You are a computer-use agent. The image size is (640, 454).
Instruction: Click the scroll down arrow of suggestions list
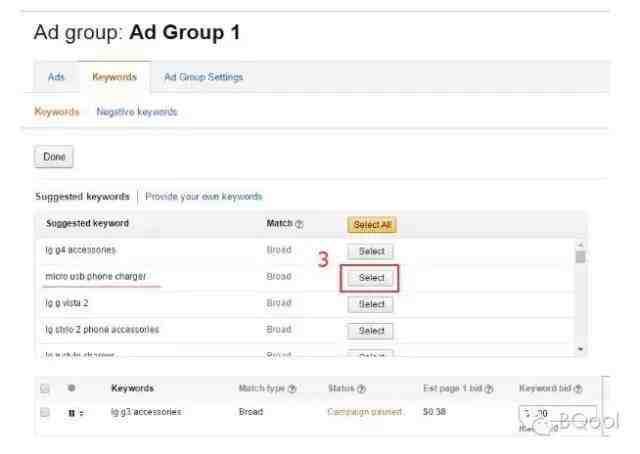pos(580,349)
